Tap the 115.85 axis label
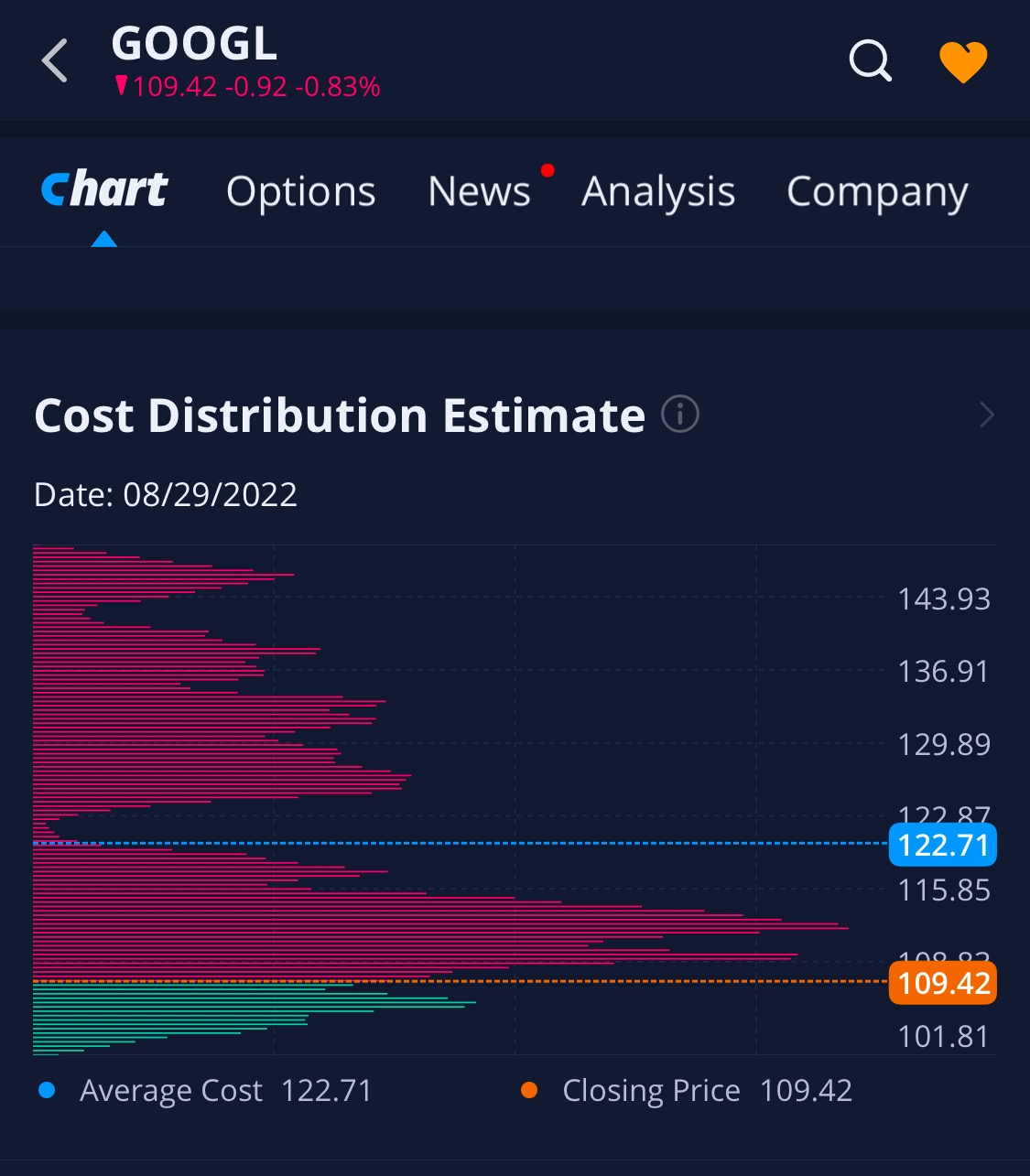The width and height of the screenshot is (1030, 1176). pyautogui.click(x=944, y=890)
